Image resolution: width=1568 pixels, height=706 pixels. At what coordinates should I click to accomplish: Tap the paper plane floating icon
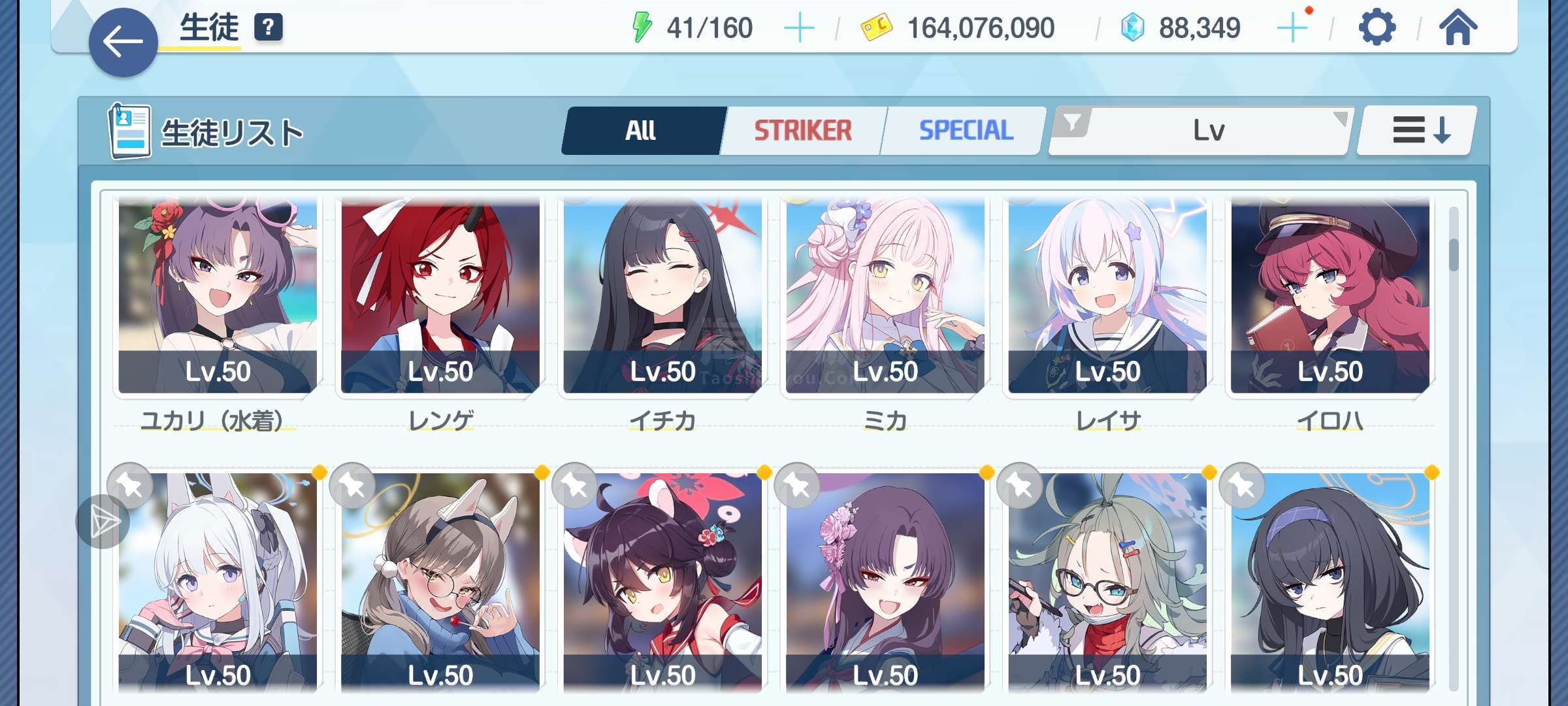[x=103, y=522]
